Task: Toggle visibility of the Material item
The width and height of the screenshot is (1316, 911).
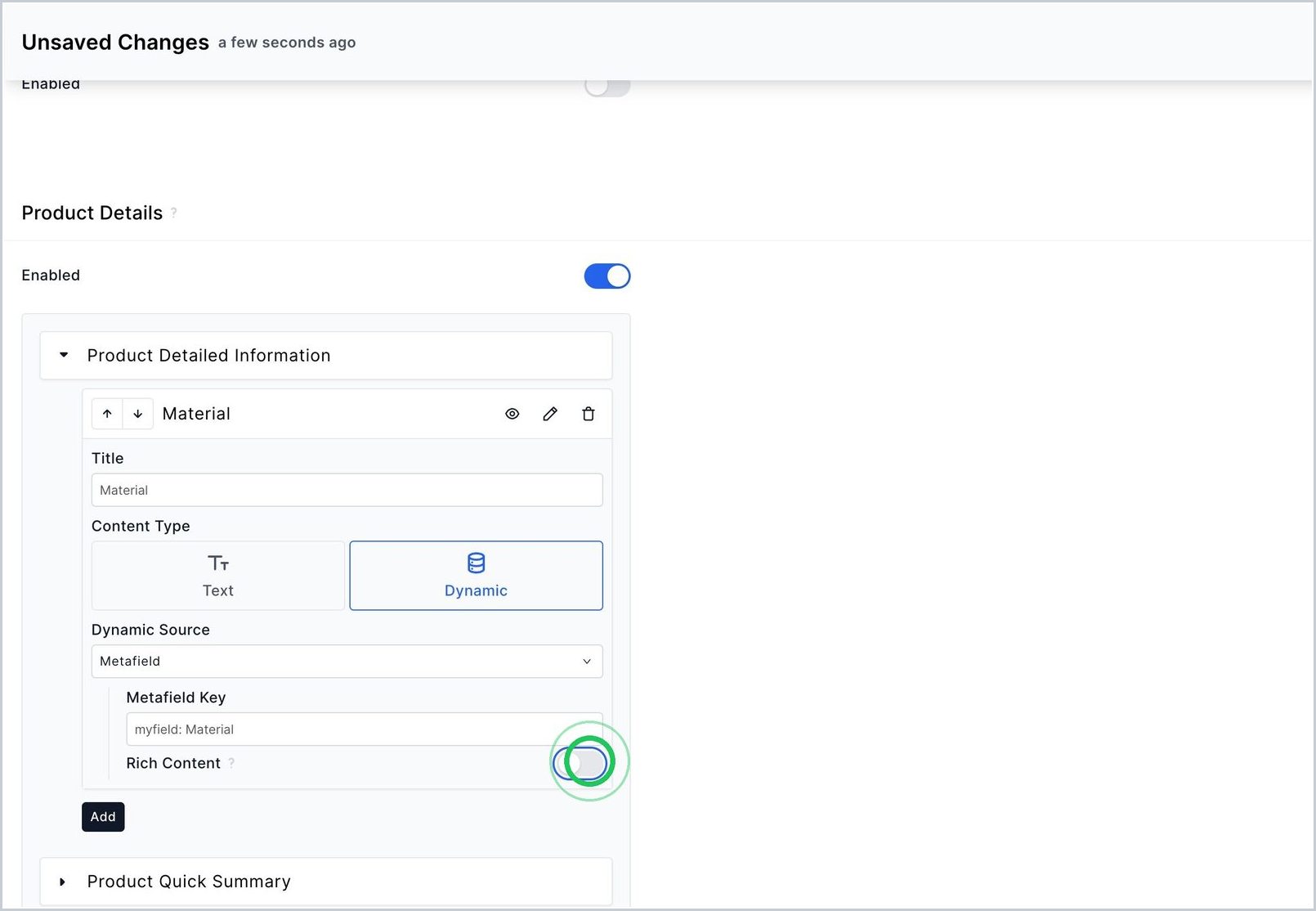Action: (513, 414)
